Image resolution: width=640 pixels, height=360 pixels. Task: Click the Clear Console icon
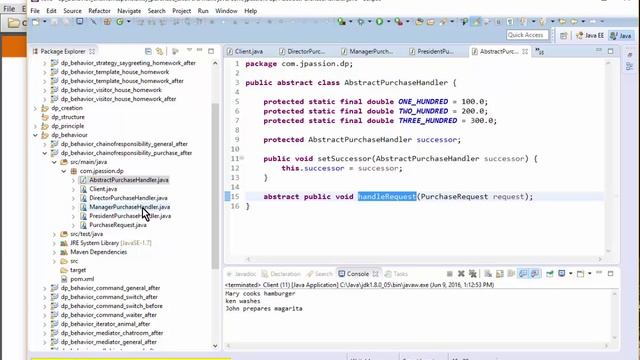pos(488,273)
